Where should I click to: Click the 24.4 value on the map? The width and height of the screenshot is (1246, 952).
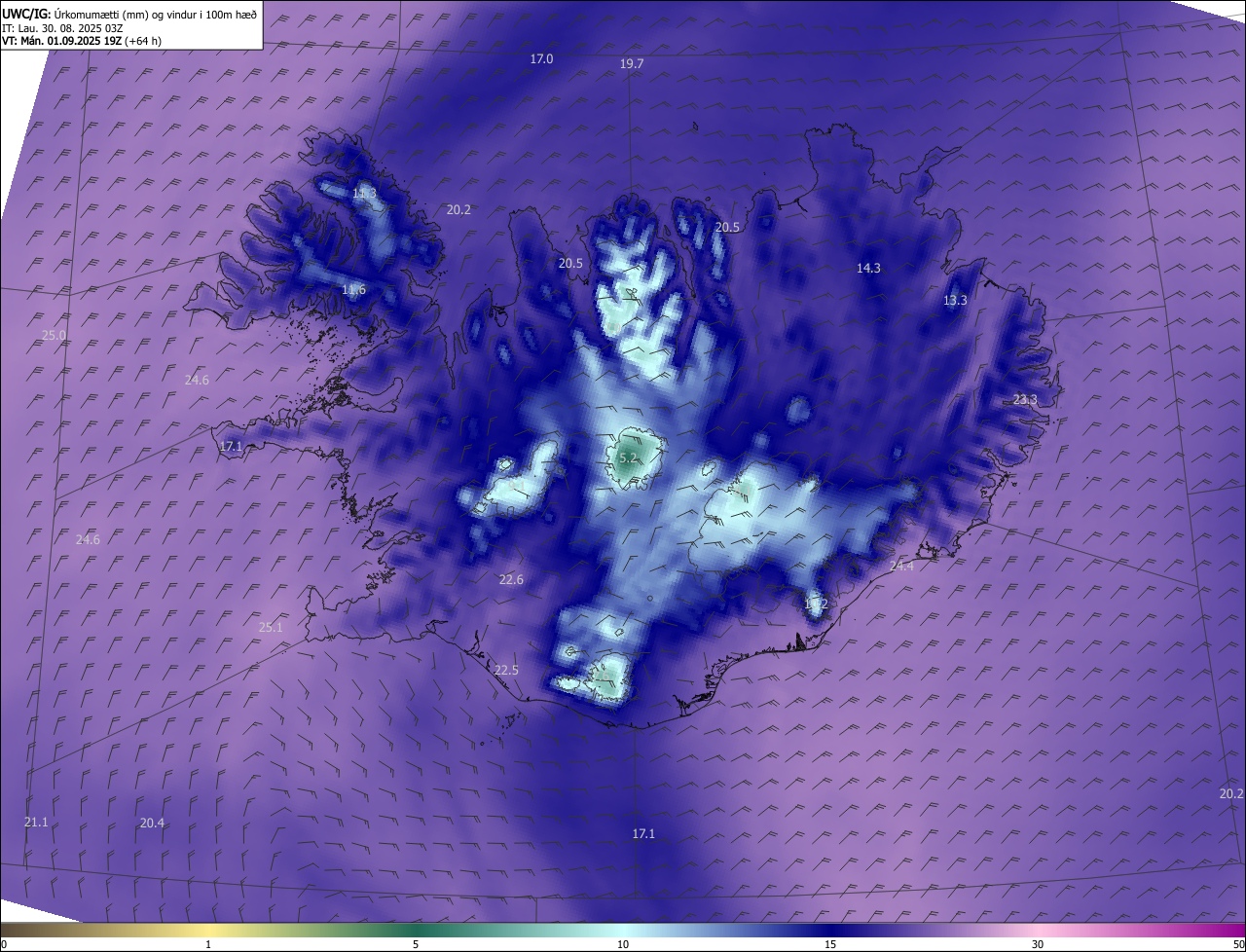tap(901, 567)
